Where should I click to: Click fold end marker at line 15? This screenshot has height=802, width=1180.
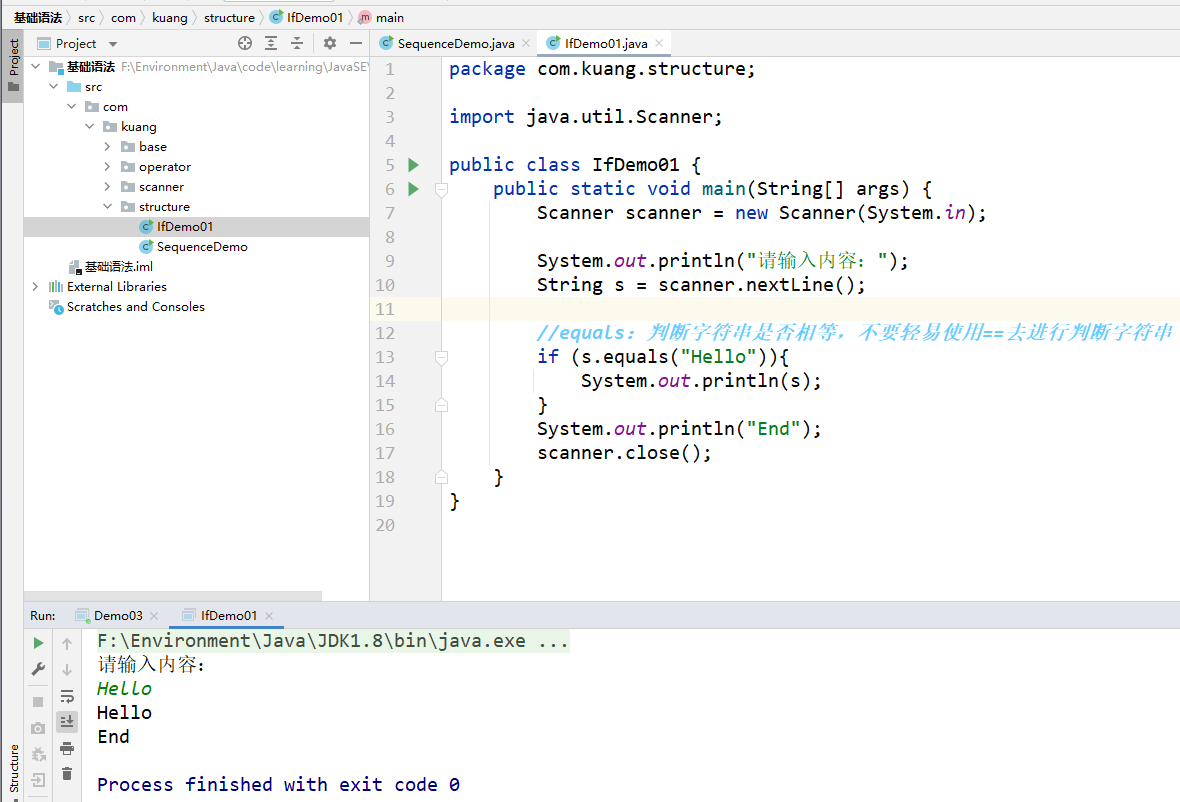pos(442,406)
